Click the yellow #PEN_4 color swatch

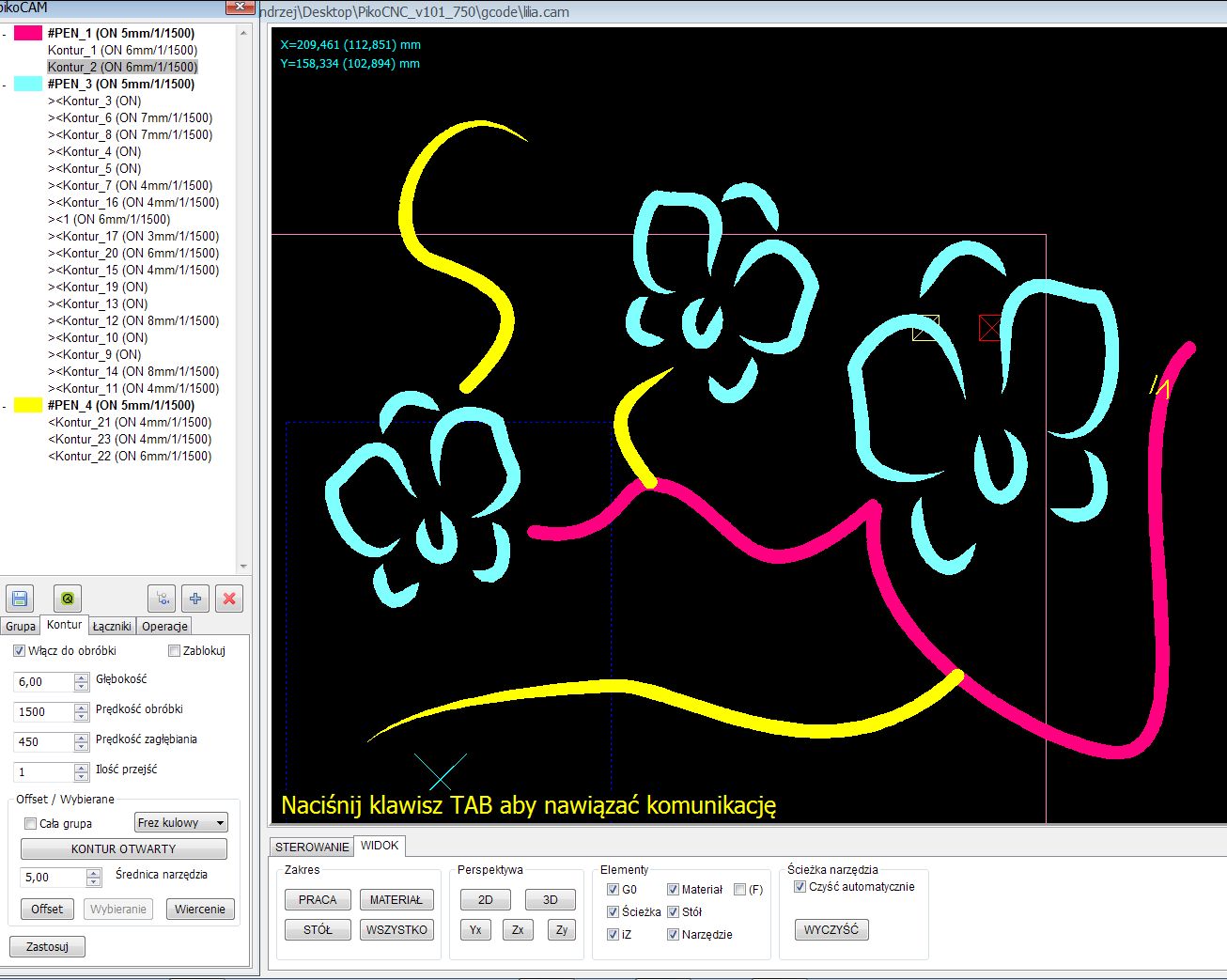pos(28,405)
